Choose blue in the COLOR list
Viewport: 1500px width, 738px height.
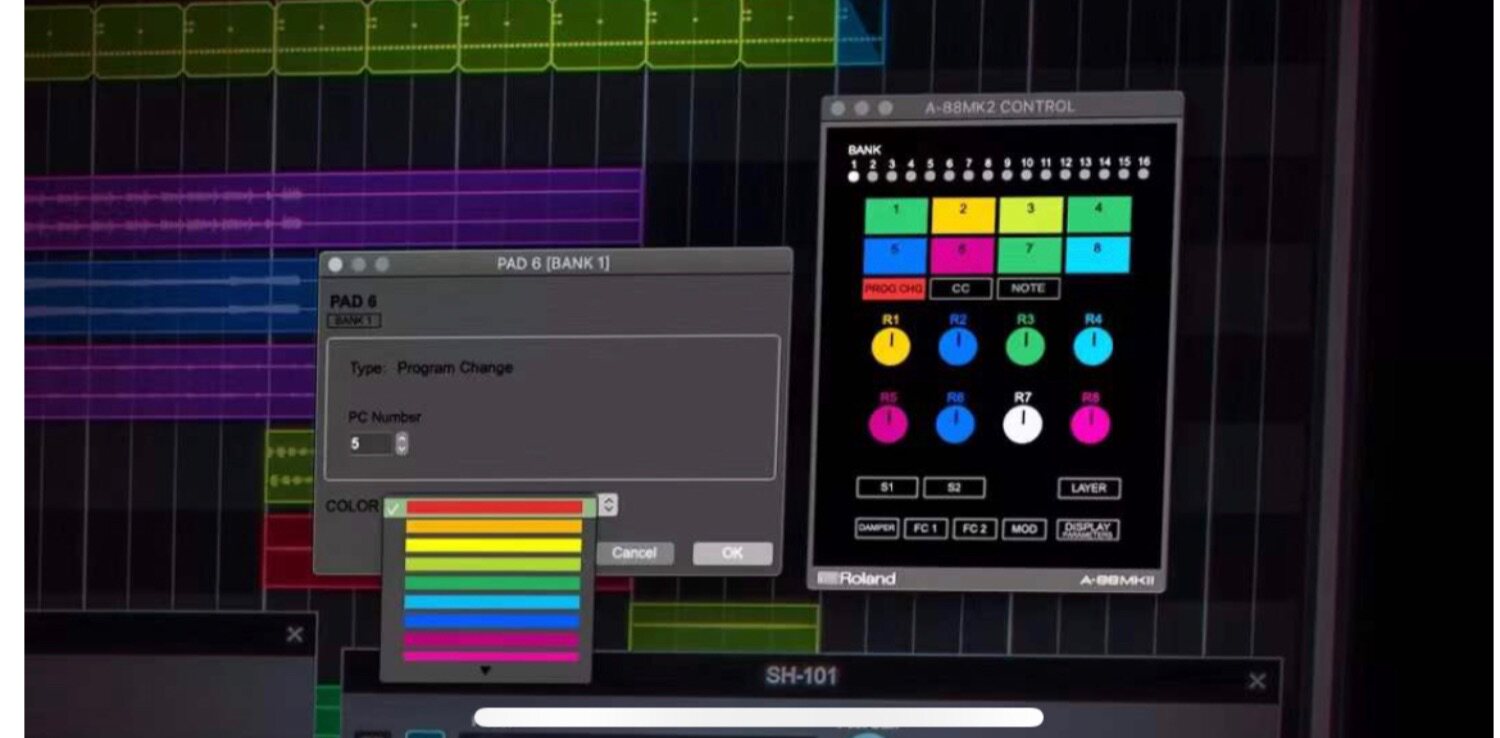click(x=493, y=621)
